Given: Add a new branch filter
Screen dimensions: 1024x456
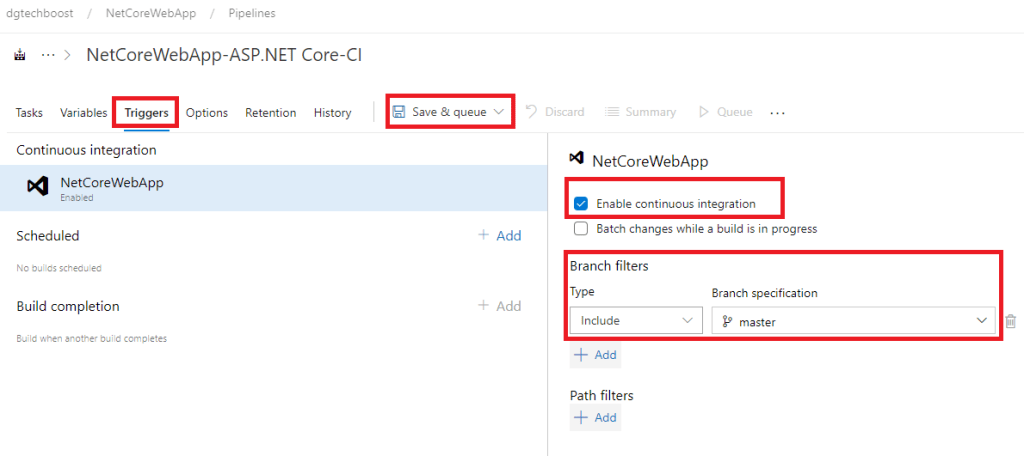Looking at the screenshot, I should pos(595,355).
